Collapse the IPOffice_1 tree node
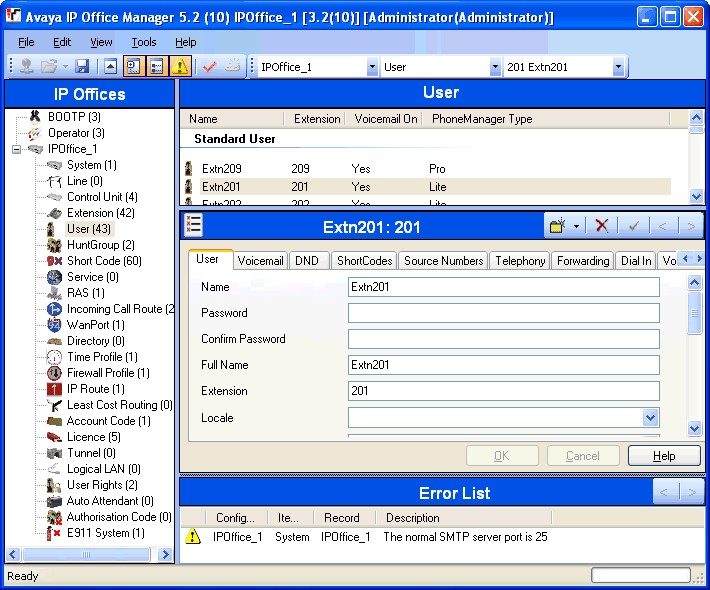 (16, 149)
